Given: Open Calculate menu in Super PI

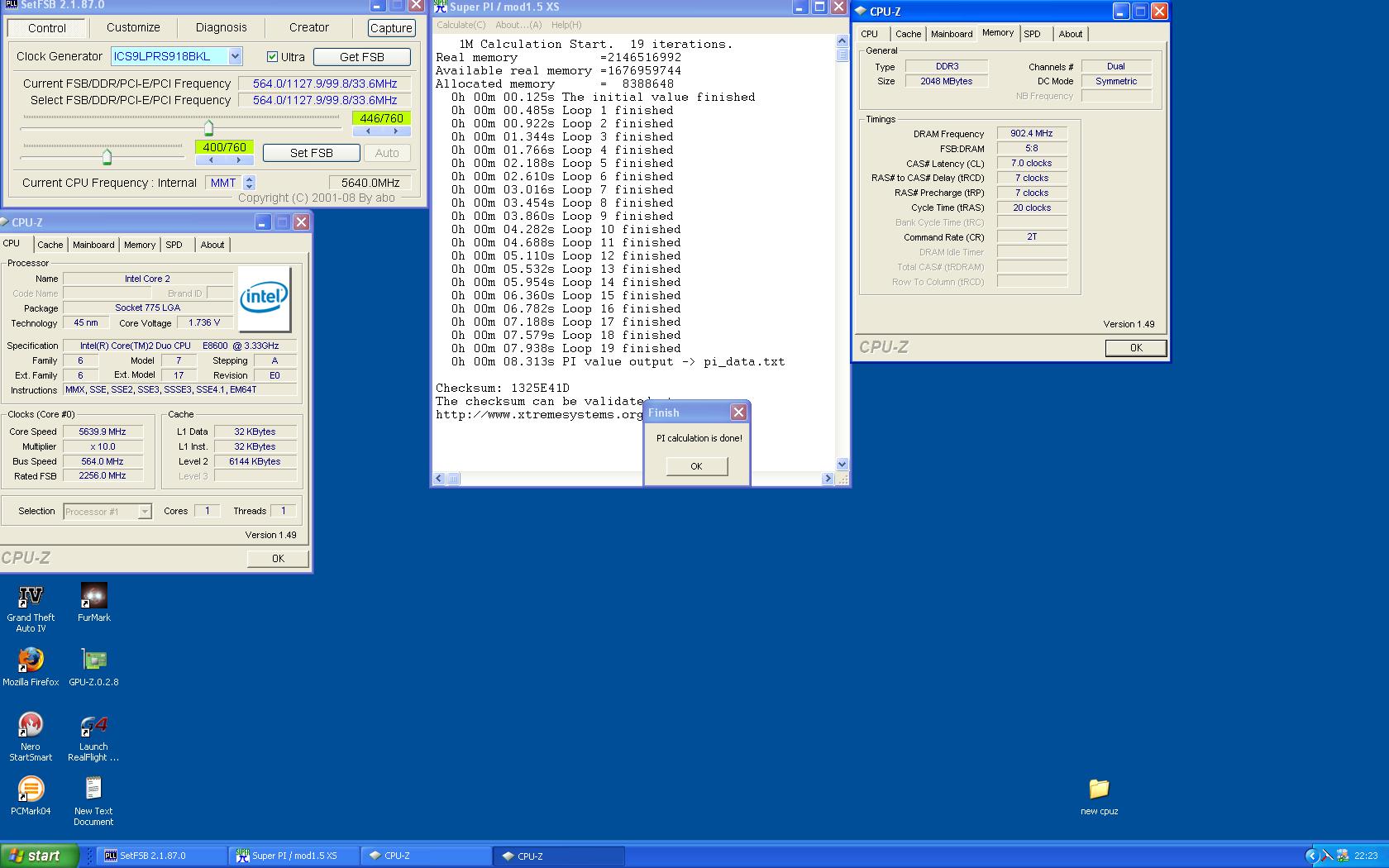Looking at the screenshot, I should pyautogui.click(x=461, y=25).
